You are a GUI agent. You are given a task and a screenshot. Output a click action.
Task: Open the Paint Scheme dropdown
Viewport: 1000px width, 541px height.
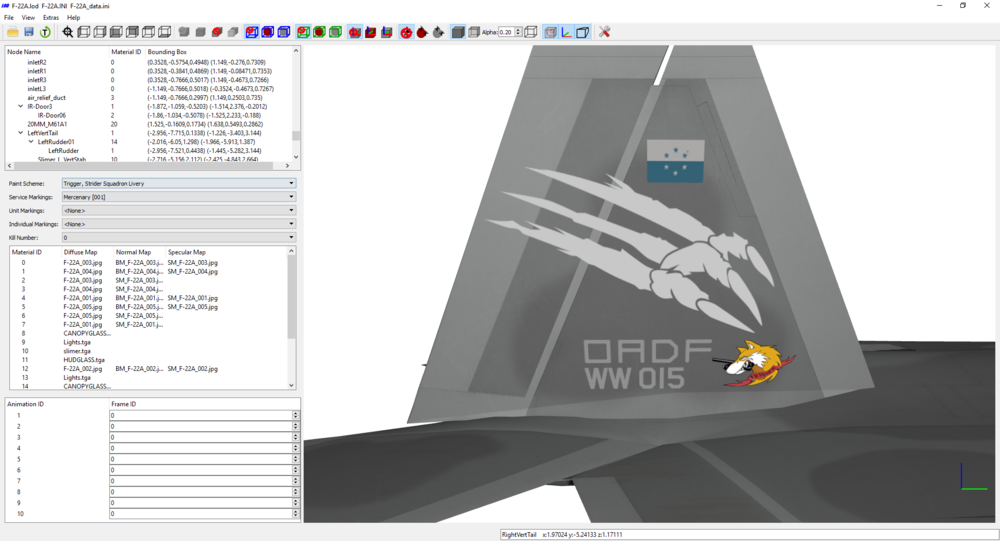coord(179,183)
